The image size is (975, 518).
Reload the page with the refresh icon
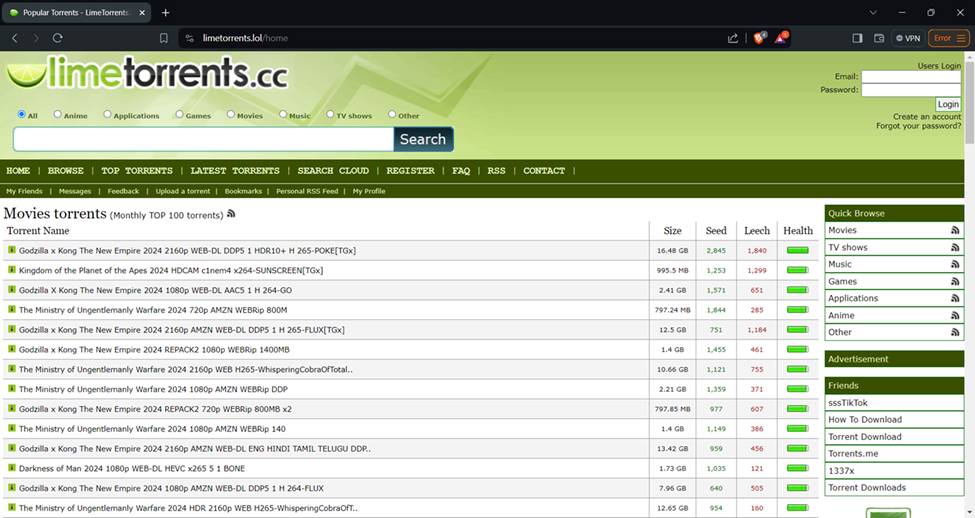click(x=58, y=38)
